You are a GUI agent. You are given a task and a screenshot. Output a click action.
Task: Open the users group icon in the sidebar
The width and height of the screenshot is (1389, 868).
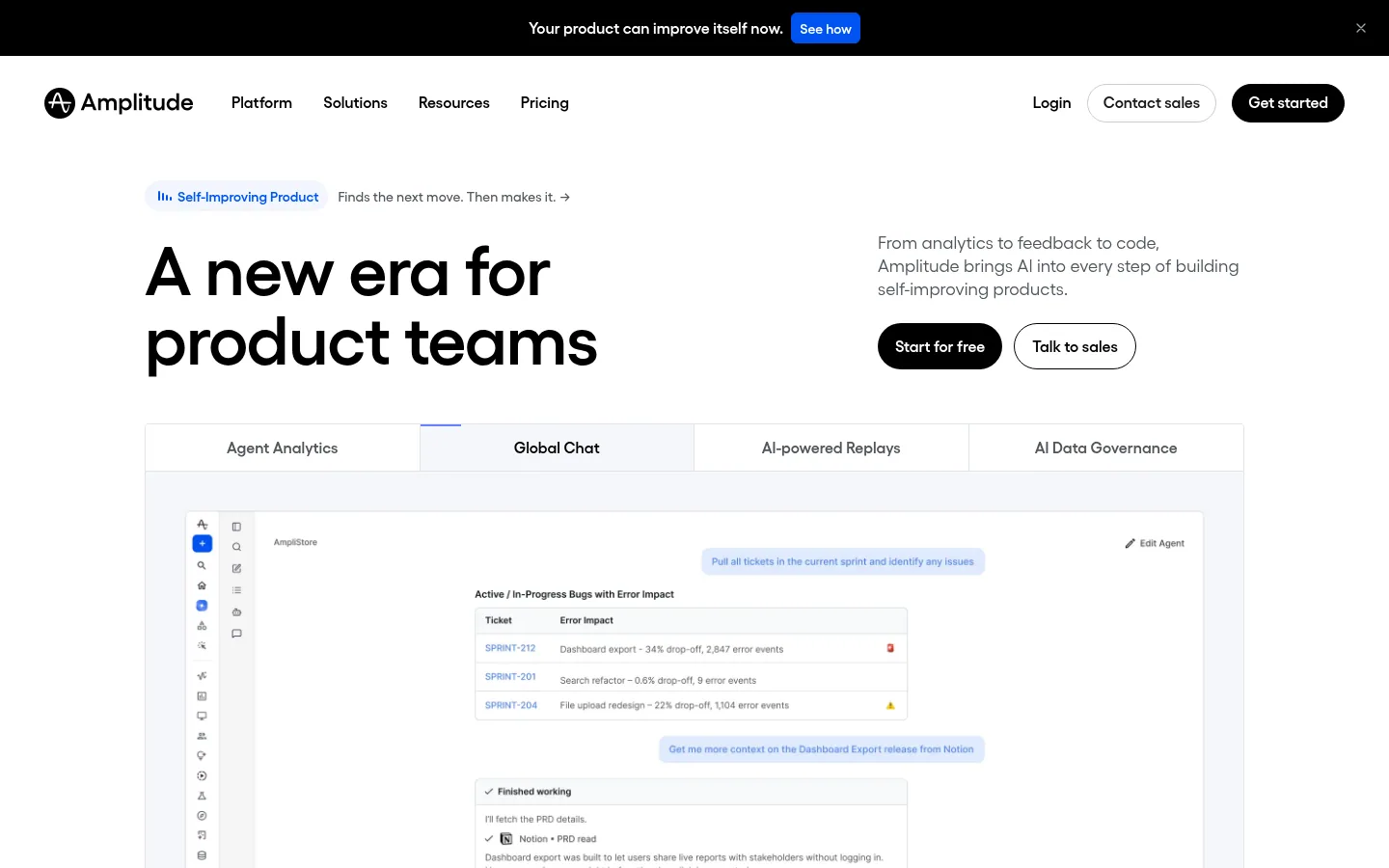pos(202,736)
